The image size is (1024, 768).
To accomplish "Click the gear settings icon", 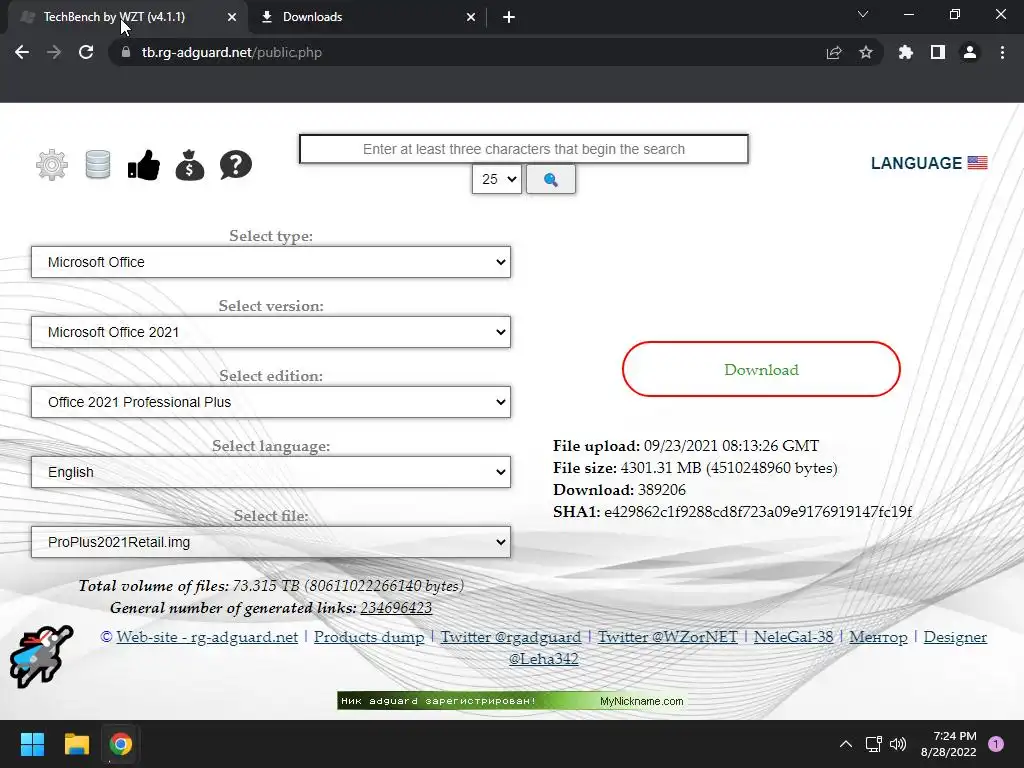I will tap(52, 165).
